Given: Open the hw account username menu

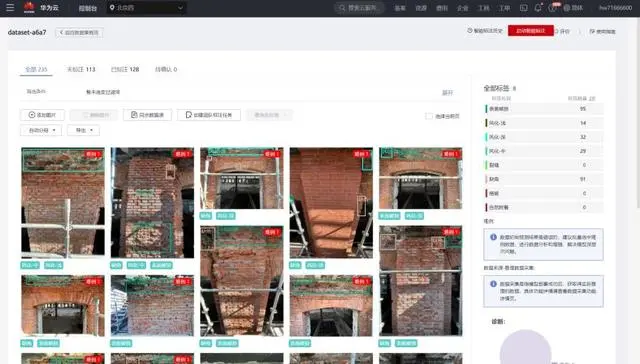Looking at the screenshot, I should pyautogui.click(x=616, y=8).
